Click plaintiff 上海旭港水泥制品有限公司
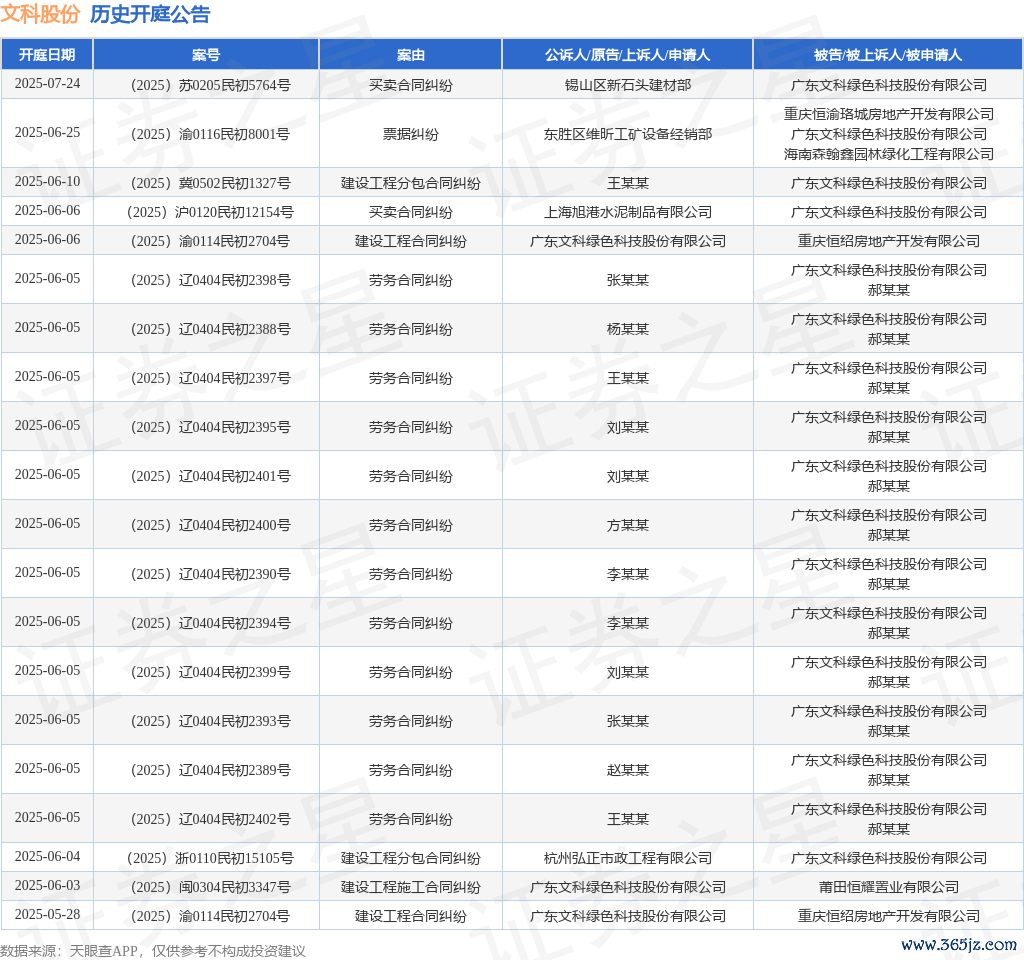The width and height of the screenshot is (1024, 960). pos(627,212)
